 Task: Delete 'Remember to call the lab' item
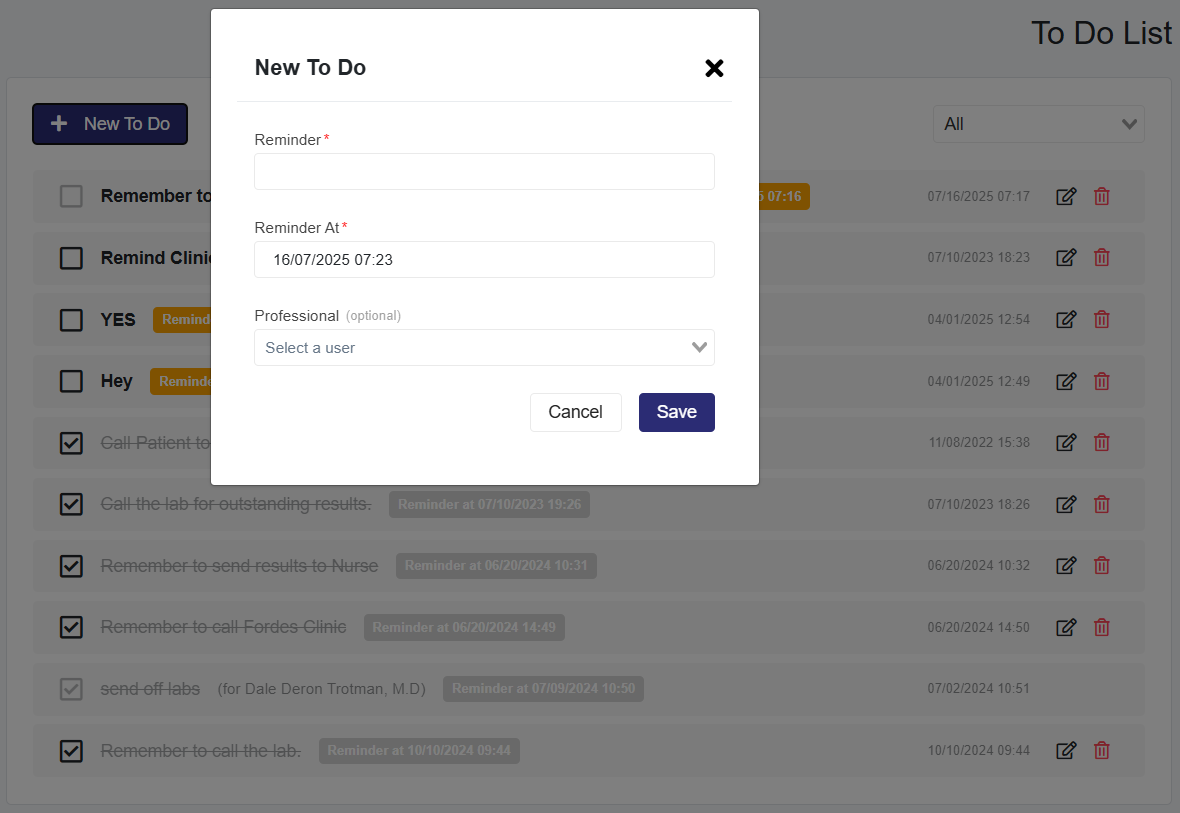coord(1101,750)
